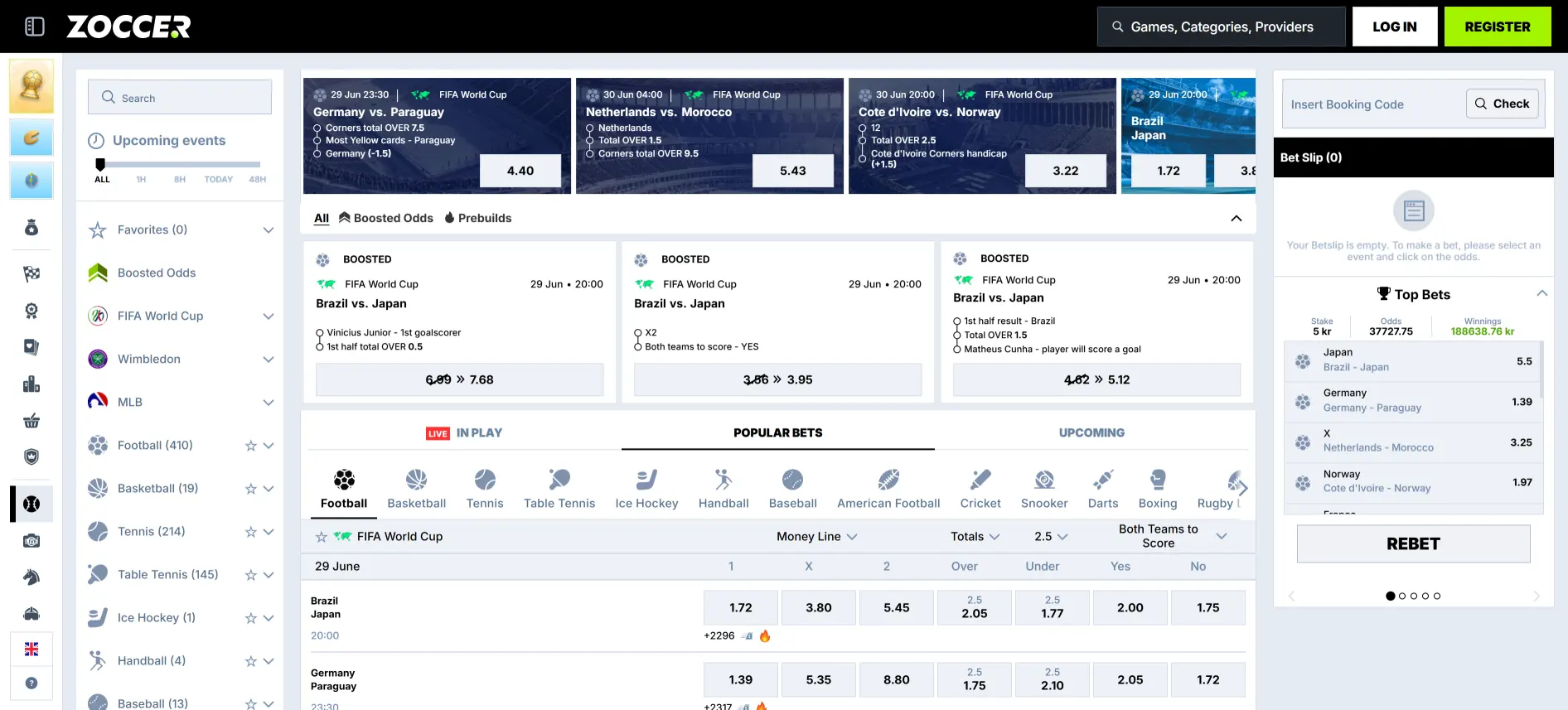
Task: Change language via the UK flag icon
Action: coord(31,649)
